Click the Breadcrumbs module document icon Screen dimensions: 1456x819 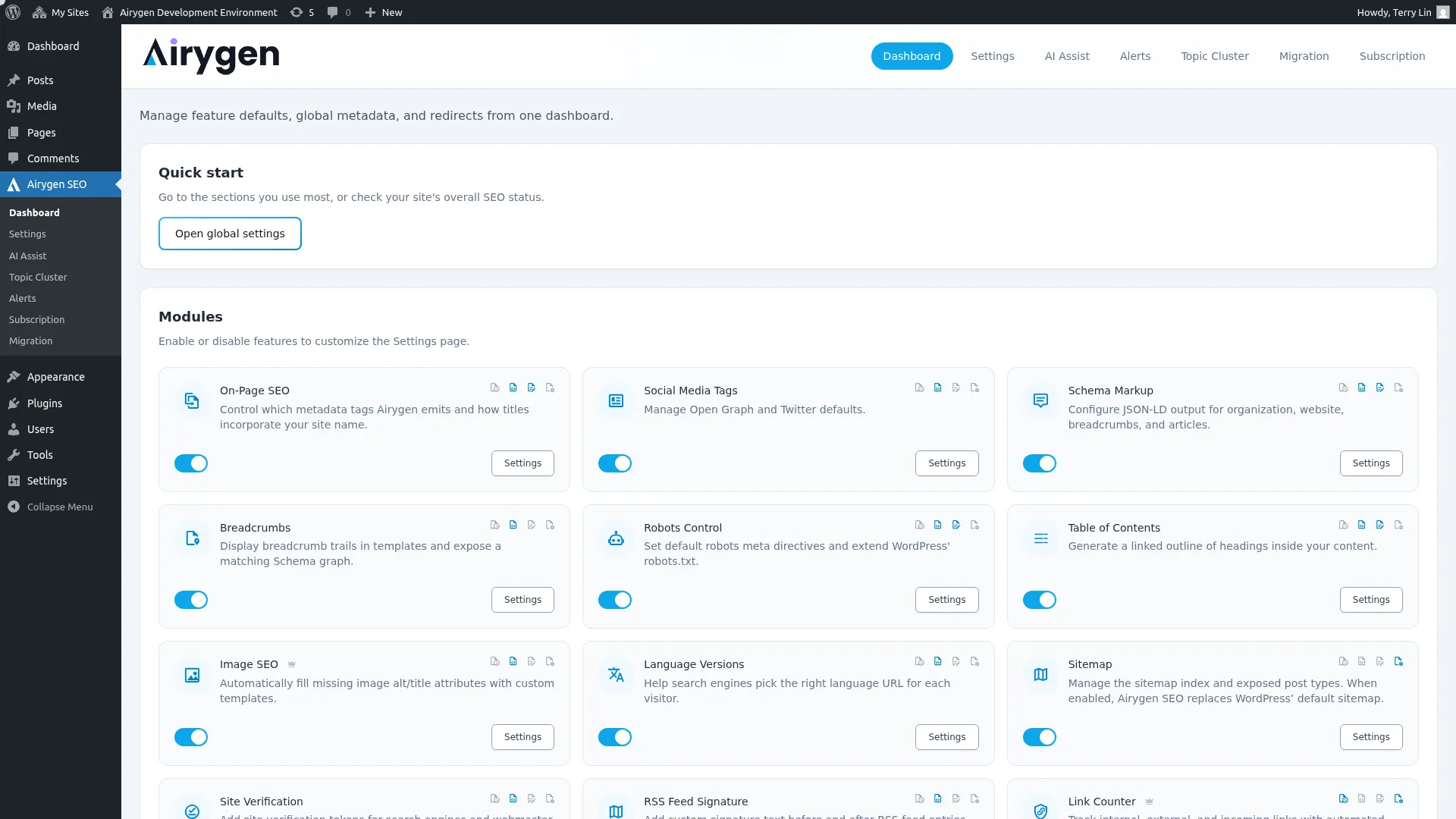point(192,538)
